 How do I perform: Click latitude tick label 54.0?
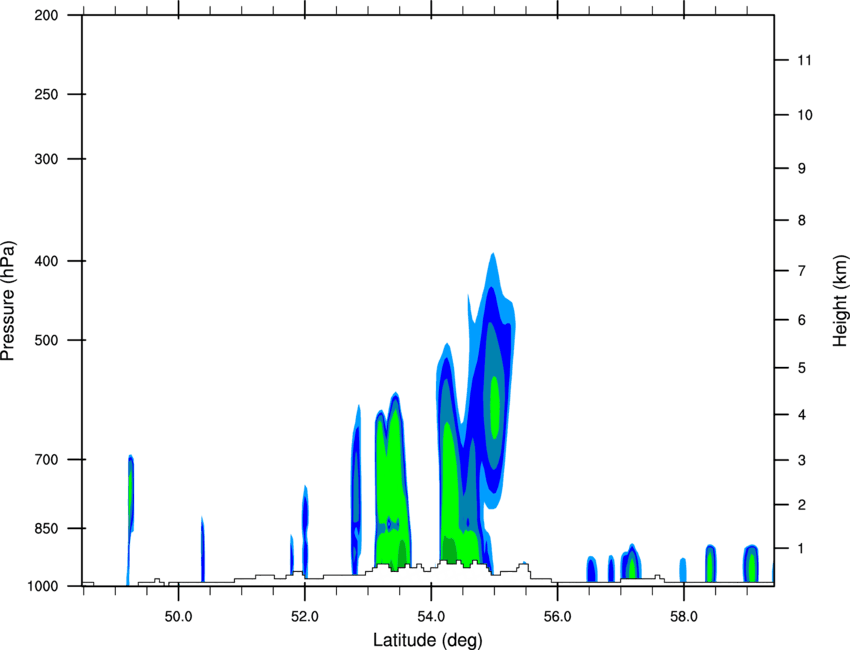(431, 617)
